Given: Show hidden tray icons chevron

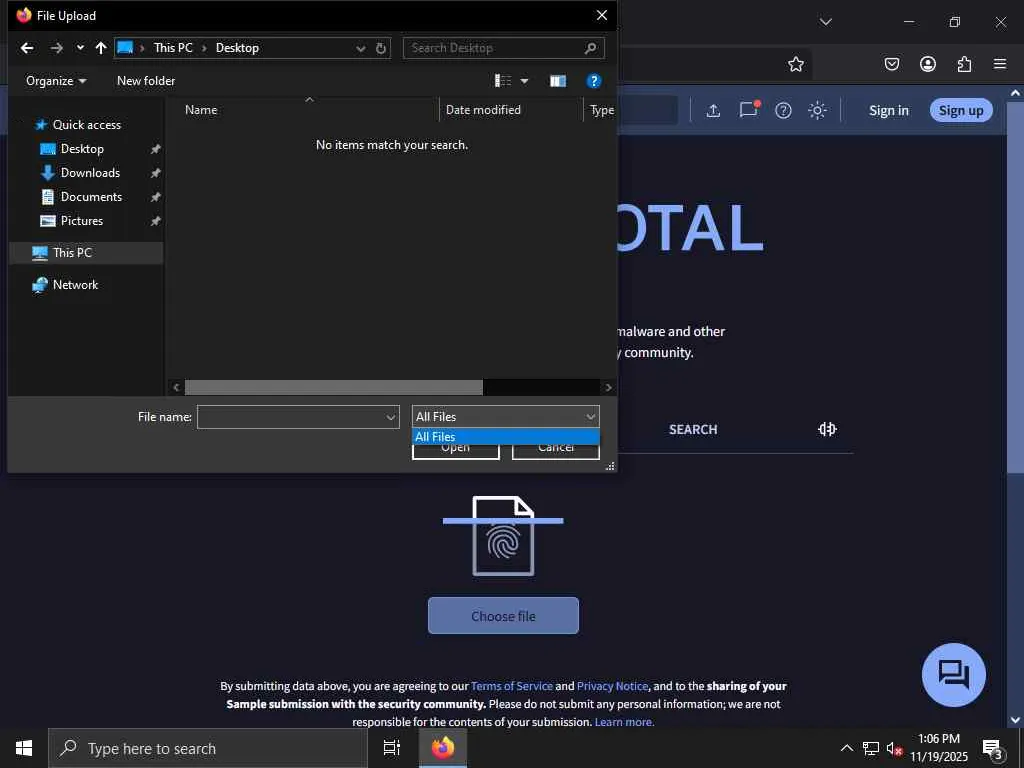Looking at the screenshot, I should point(846,748).
